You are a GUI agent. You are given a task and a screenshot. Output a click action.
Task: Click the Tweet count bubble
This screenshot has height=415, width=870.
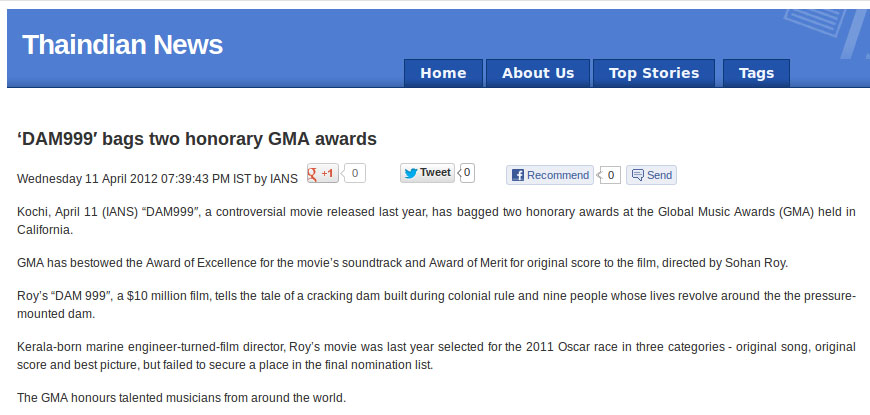coord(467,172)
